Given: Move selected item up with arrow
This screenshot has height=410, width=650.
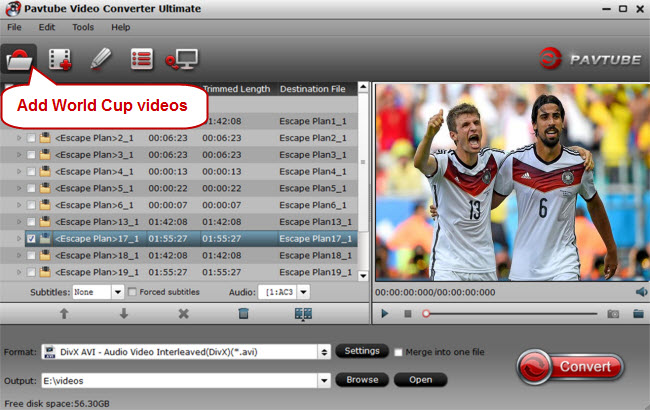Looking at the screenshot, I should click(64, 314).
